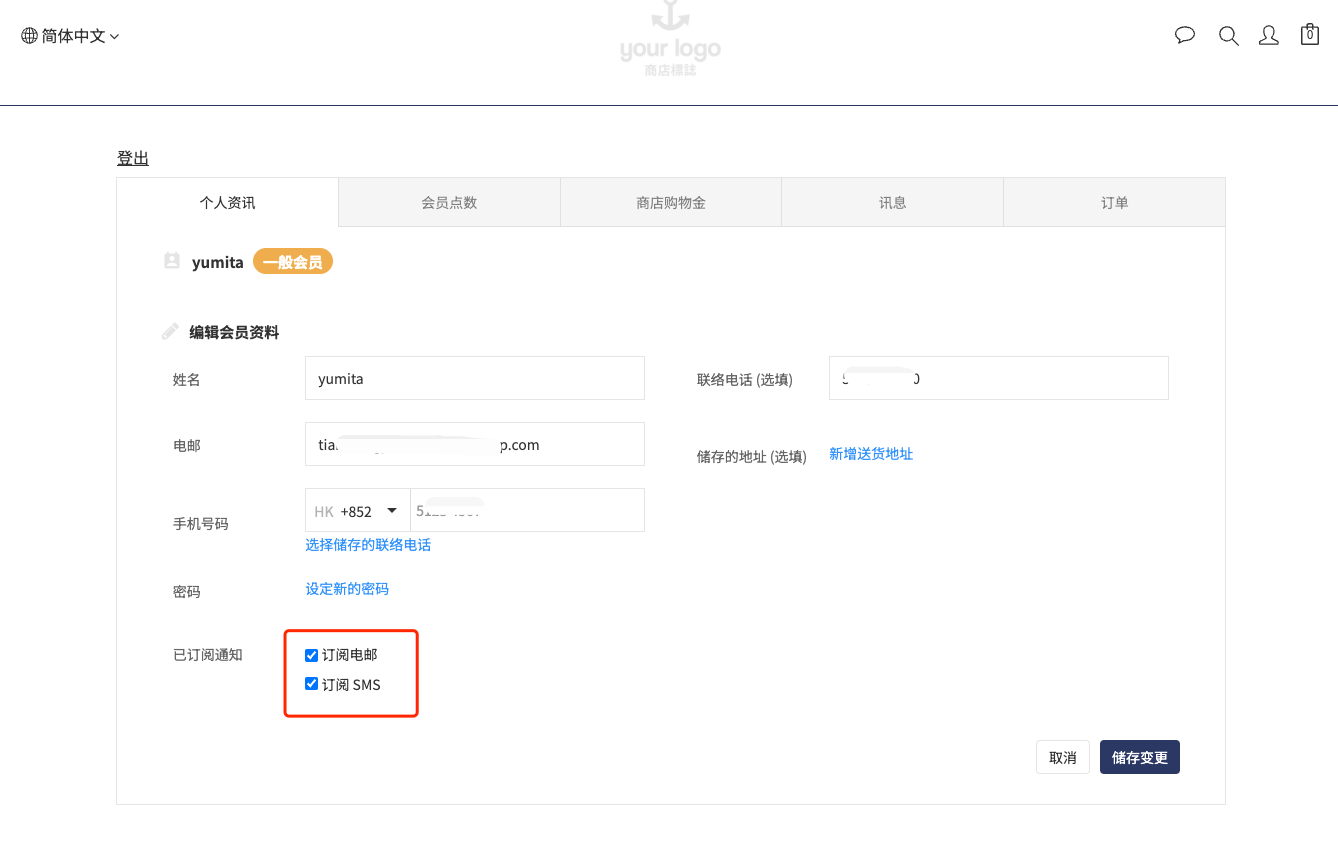
Task: Open the chat message bubble icon
Action: [x=1185, y=36]
